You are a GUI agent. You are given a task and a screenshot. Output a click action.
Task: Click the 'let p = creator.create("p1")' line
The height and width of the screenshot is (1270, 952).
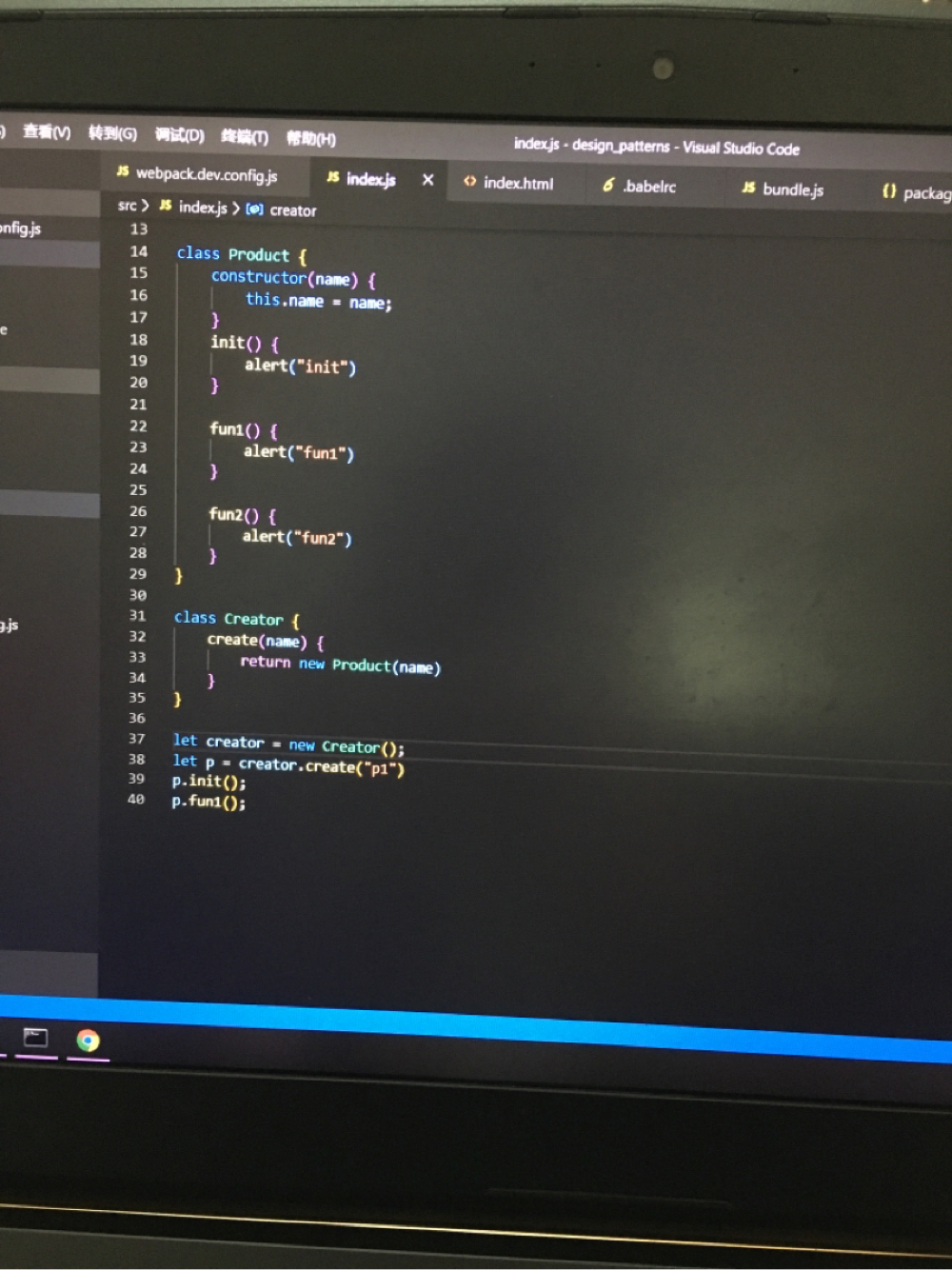(288, 764)
